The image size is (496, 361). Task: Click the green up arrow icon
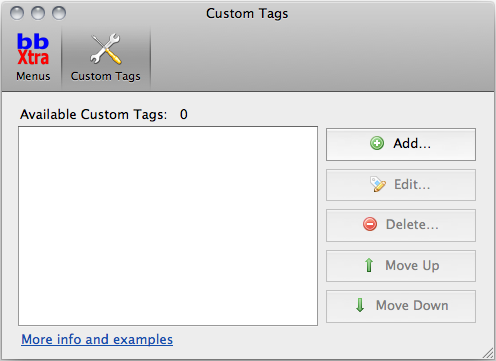[369, 265]
